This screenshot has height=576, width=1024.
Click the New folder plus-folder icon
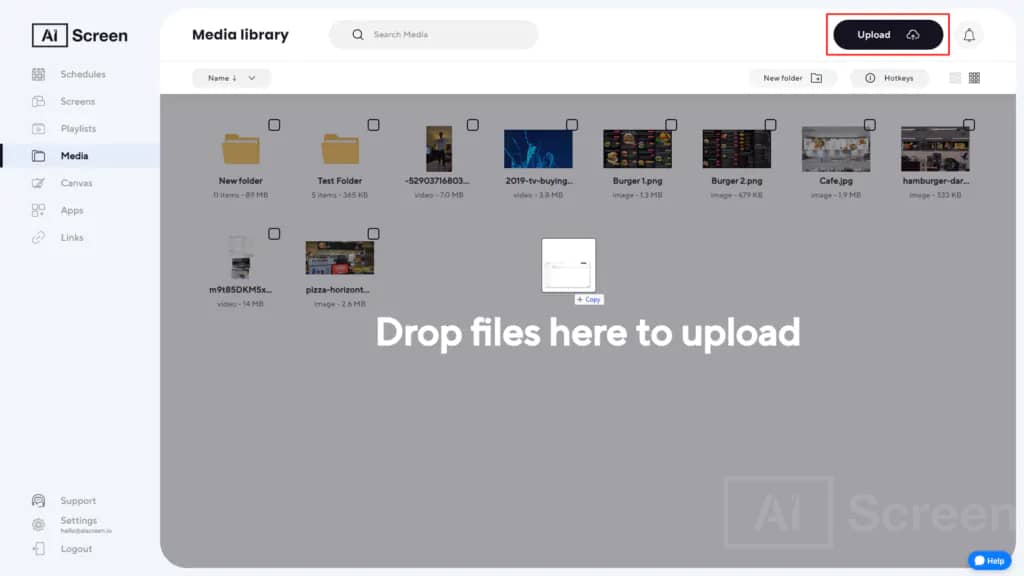pos(816,78)
